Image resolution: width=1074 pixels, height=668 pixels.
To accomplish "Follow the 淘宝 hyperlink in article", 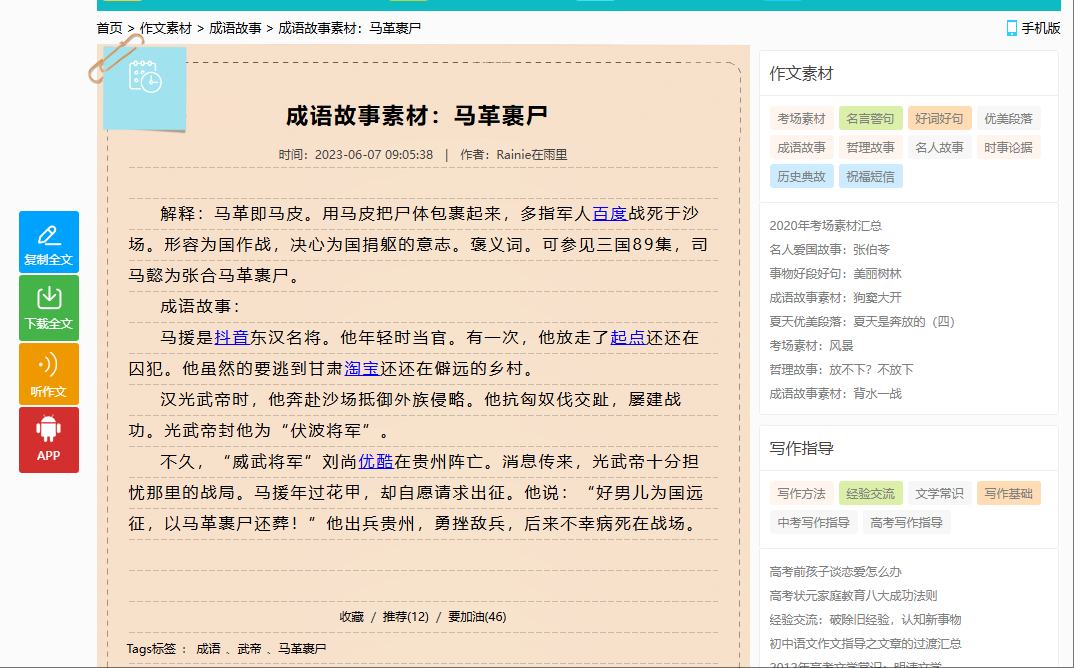I will (362, 369).
